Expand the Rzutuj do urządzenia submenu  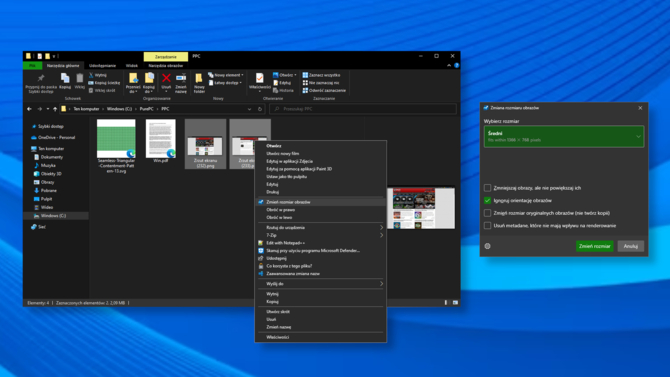tap(320, 227)
